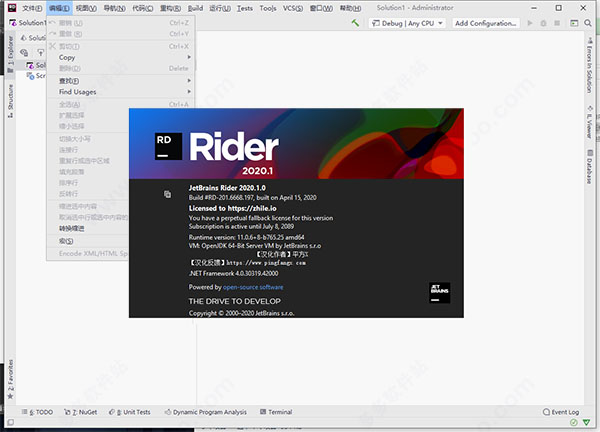Click the Run (play) icon in toolbar

pyautogui.click(x=530, y=23)
